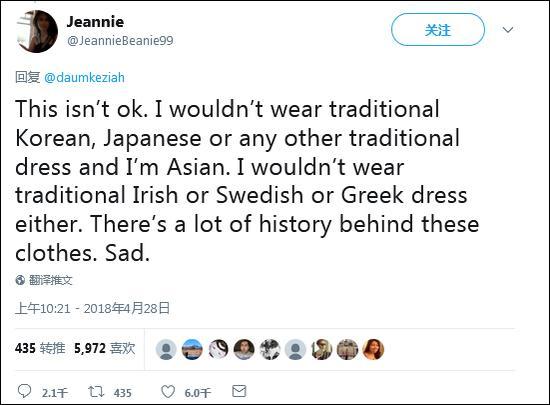
Task: View the 435 转推 retweets list
Action: [40, 348]
